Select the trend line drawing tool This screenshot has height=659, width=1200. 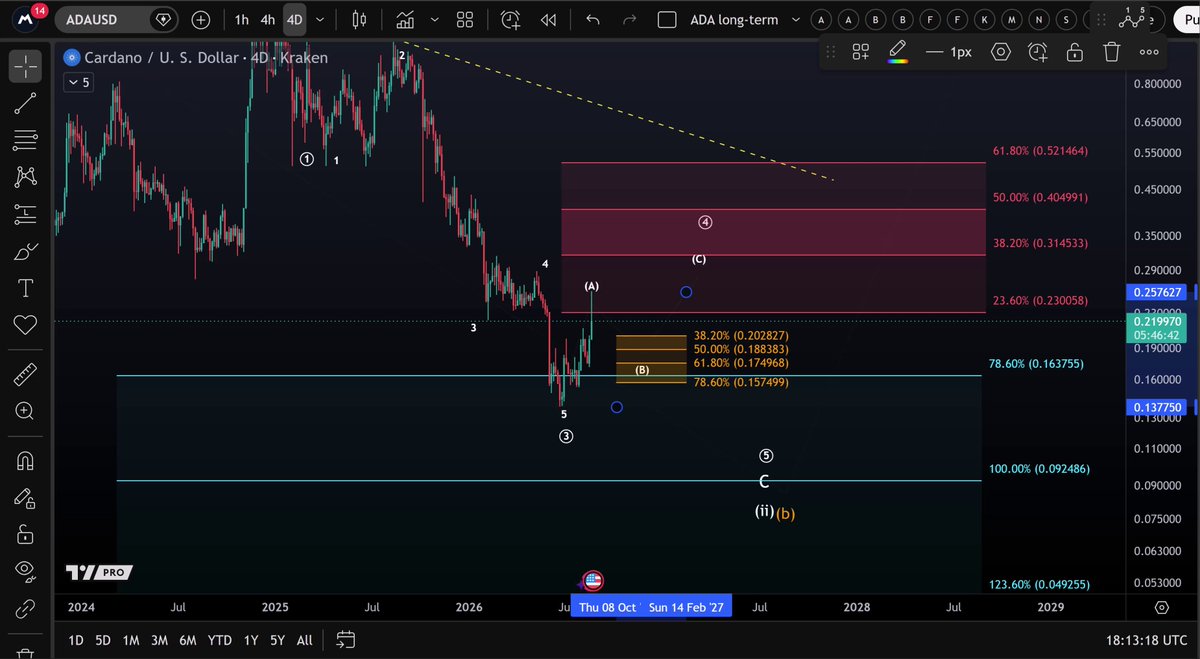pyautogui.click(x=25, y=102)
